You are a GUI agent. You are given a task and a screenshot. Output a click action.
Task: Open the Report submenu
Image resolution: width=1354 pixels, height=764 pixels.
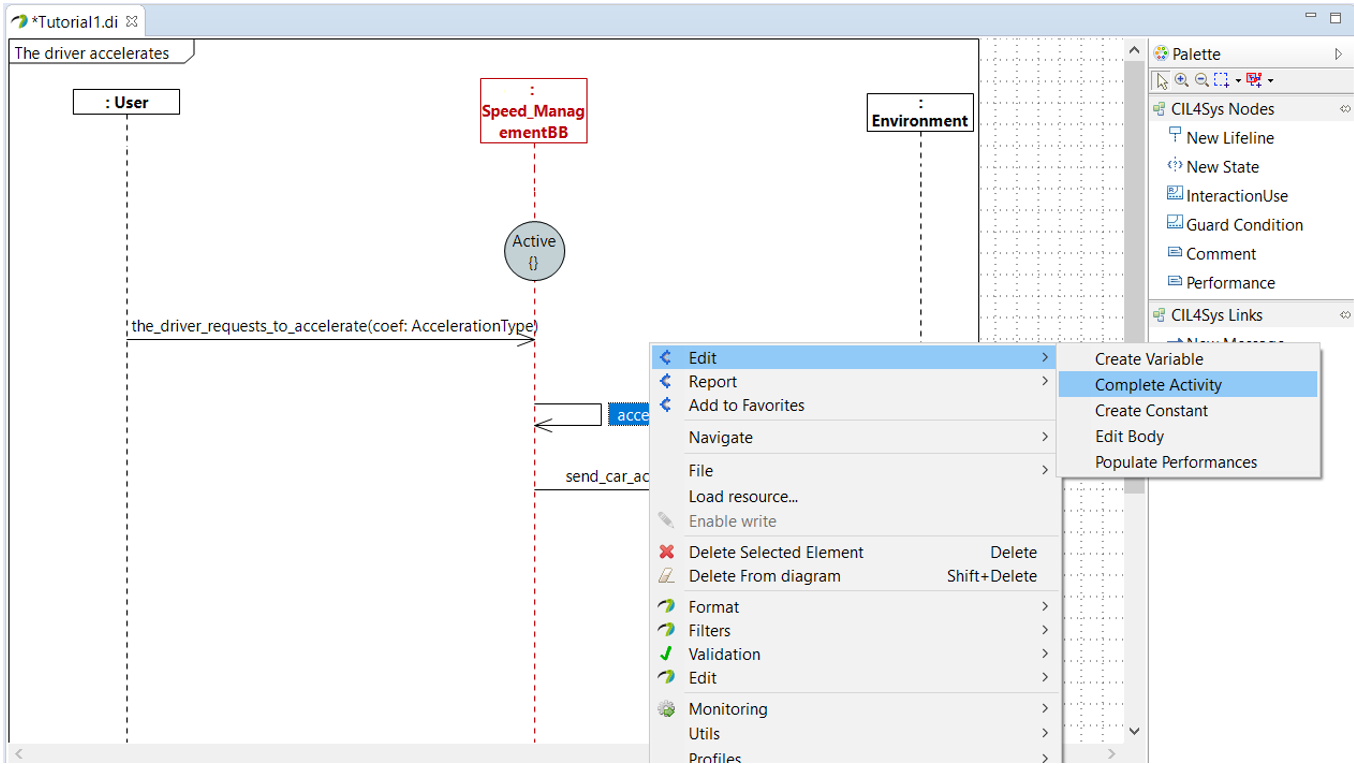click(853, 382)
